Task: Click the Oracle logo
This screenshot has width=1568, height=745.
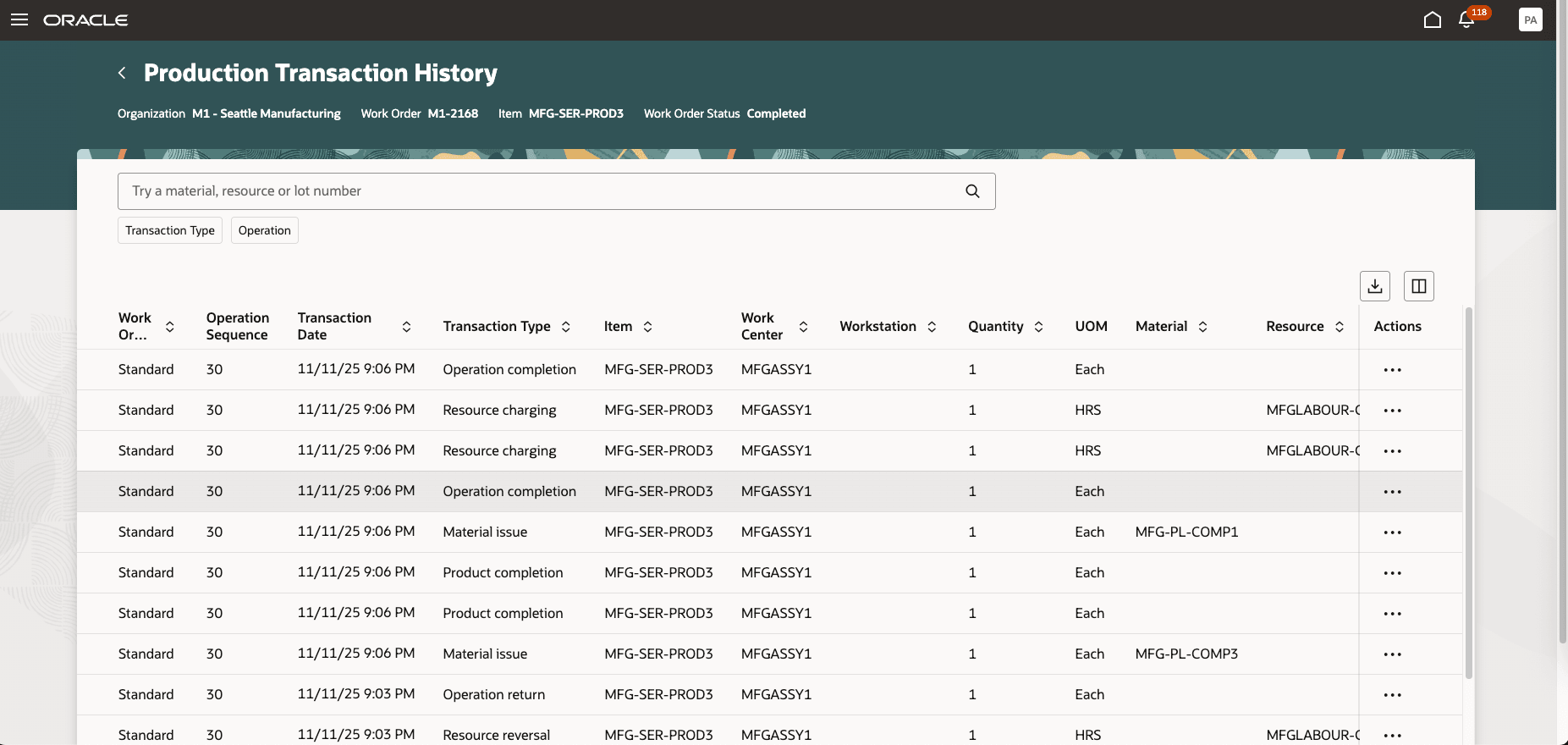Action: pyautogui.click(x=85, y=19)
